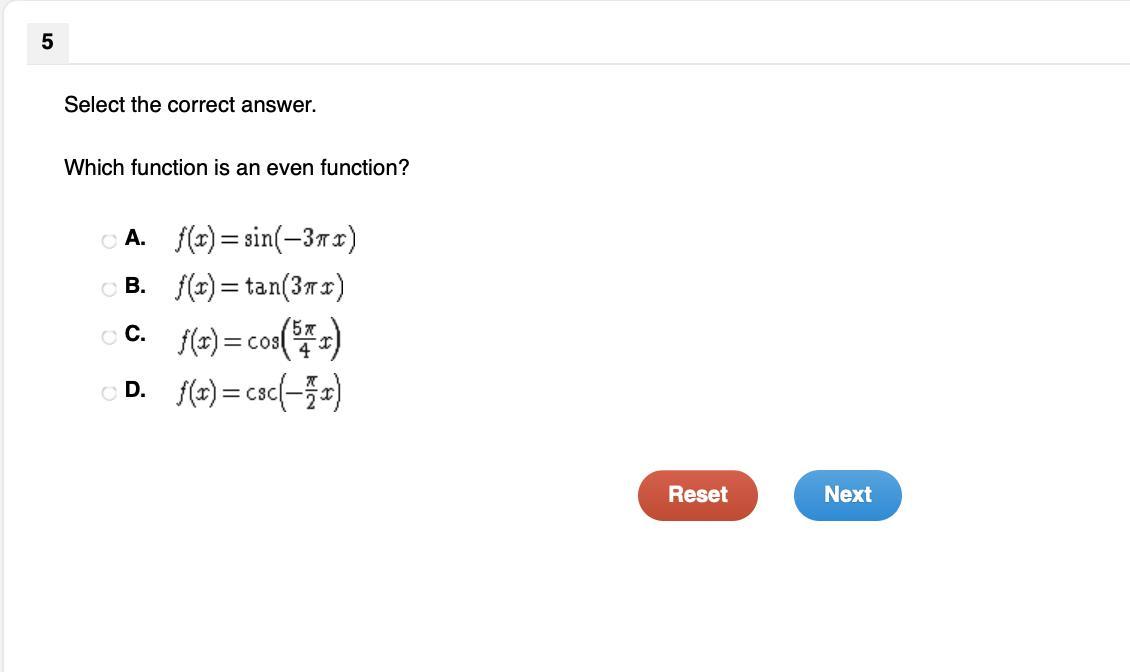Click the gray divider line beside question number
Image resolution: width=1130 pixels, height=672 pixels.
pyautogui.click(x=599, y=64)
